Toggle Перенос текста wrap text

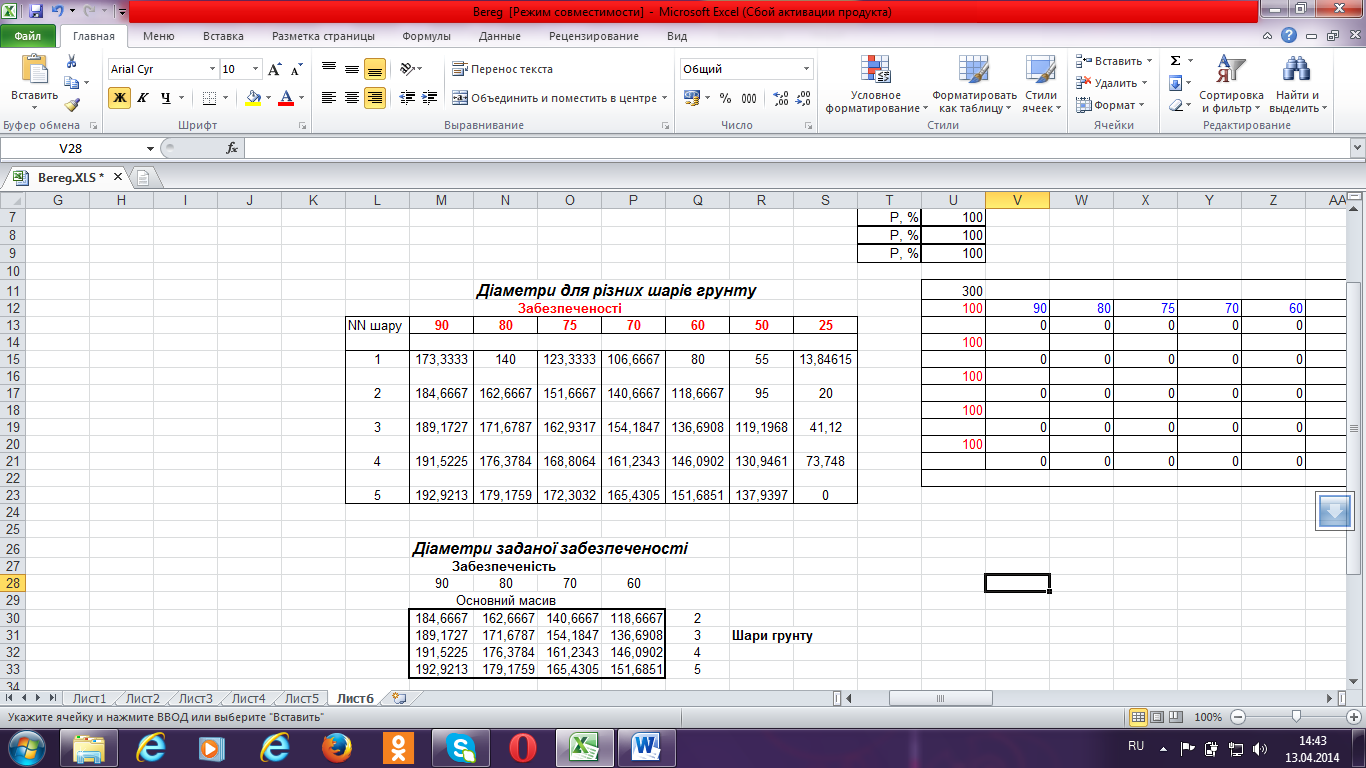pyautogui.click(x=502, y=69)
